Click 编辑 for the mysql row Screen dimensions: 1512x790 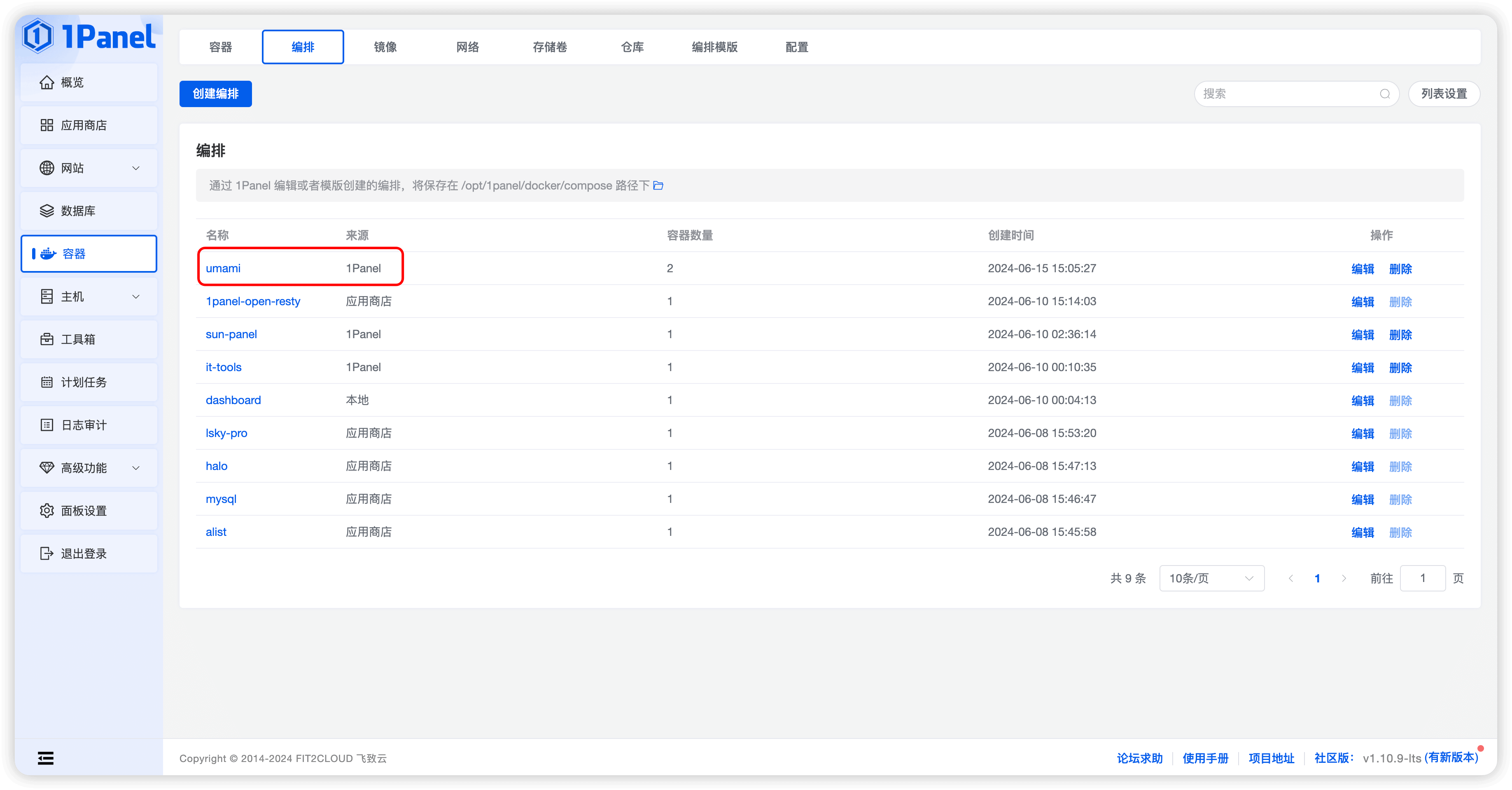tap(1363, 500)
